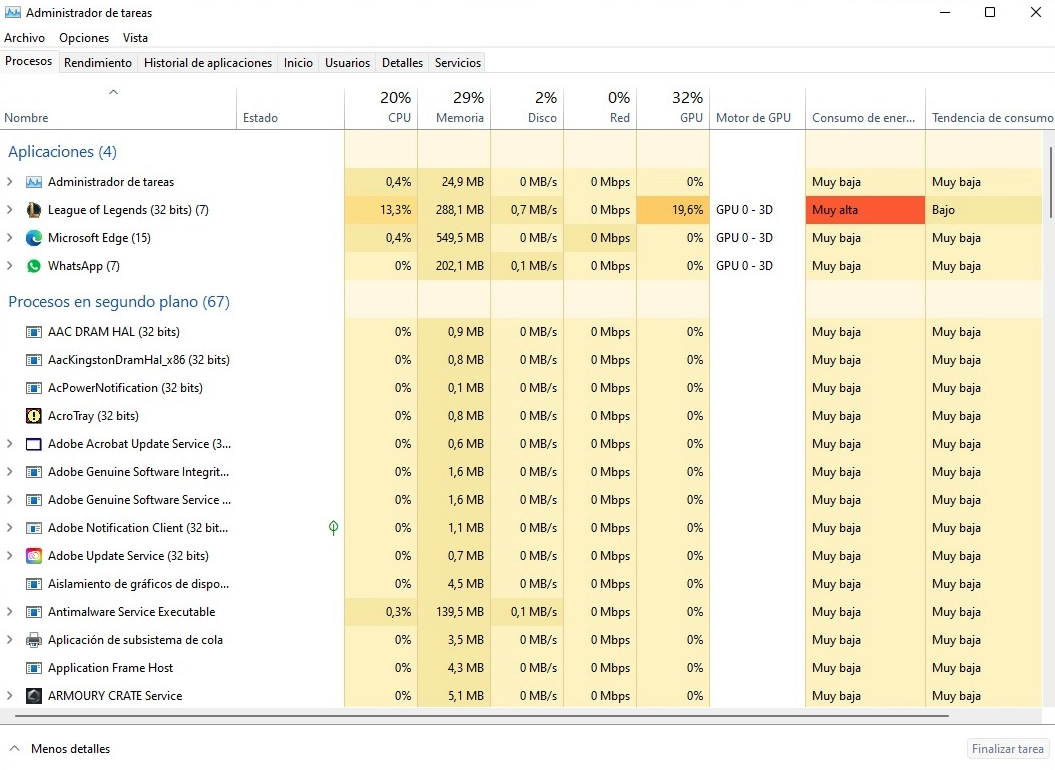
Task: Click the Antimalware Service Executable icon
Action: click(x=34, y=612)
